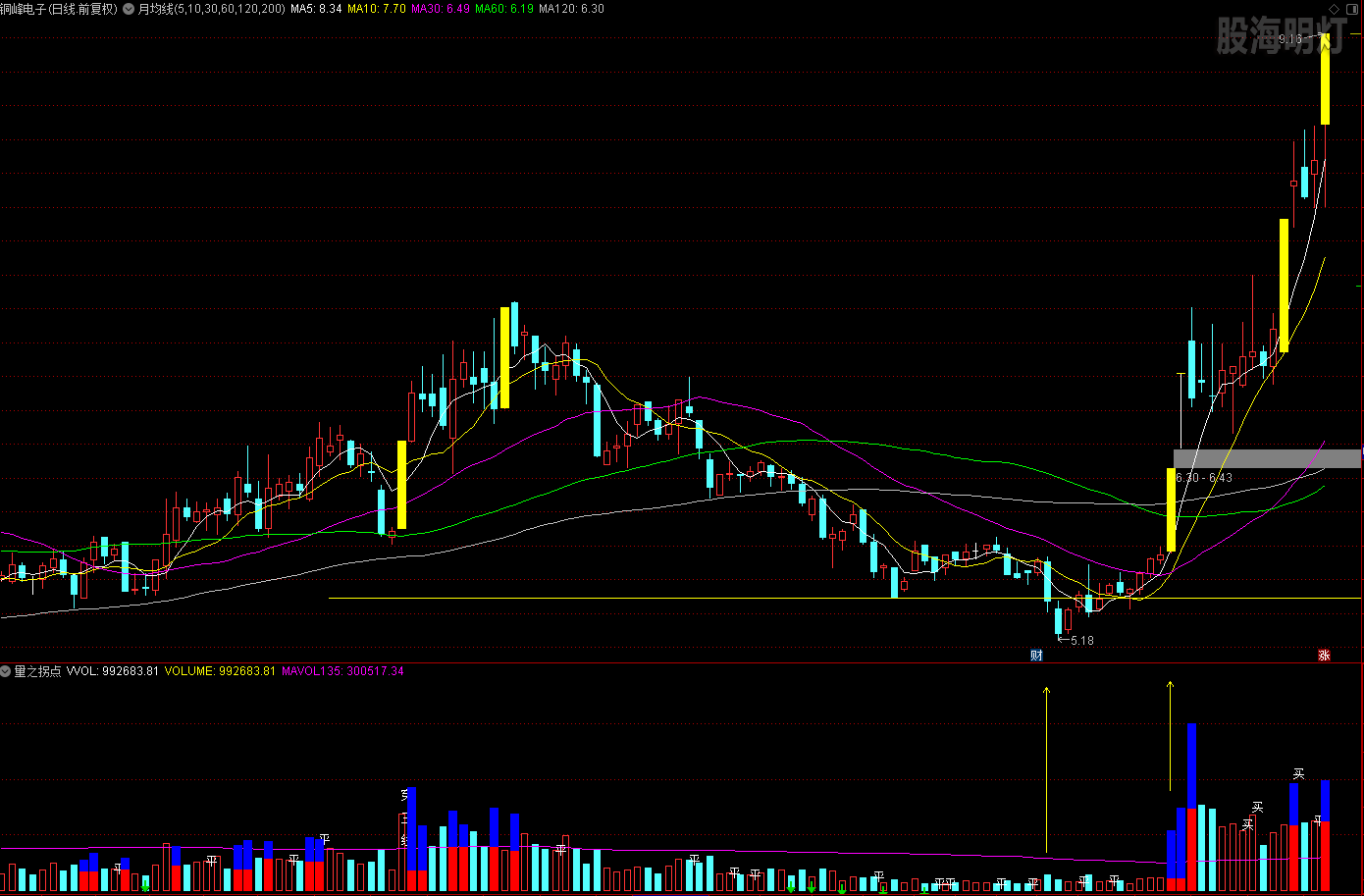Click the gray 6.30 - 6.43 gap zone
Viewport: 1364px width, 896px height.
click(1266, 458)
